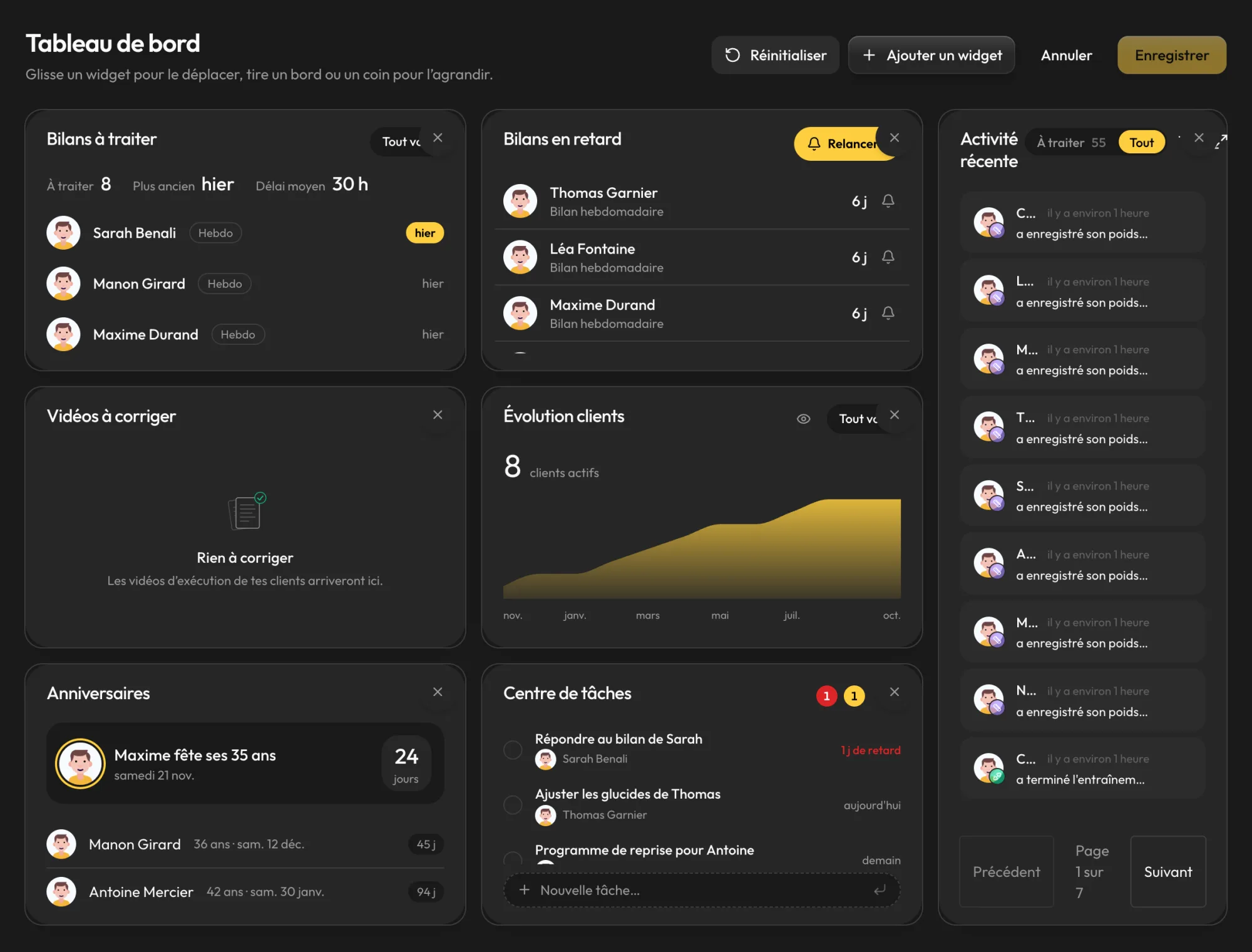Open Sarah Benali's bilan row
Image resolution: width=1252 pixels, height=952 pixels.
(245, 233)
